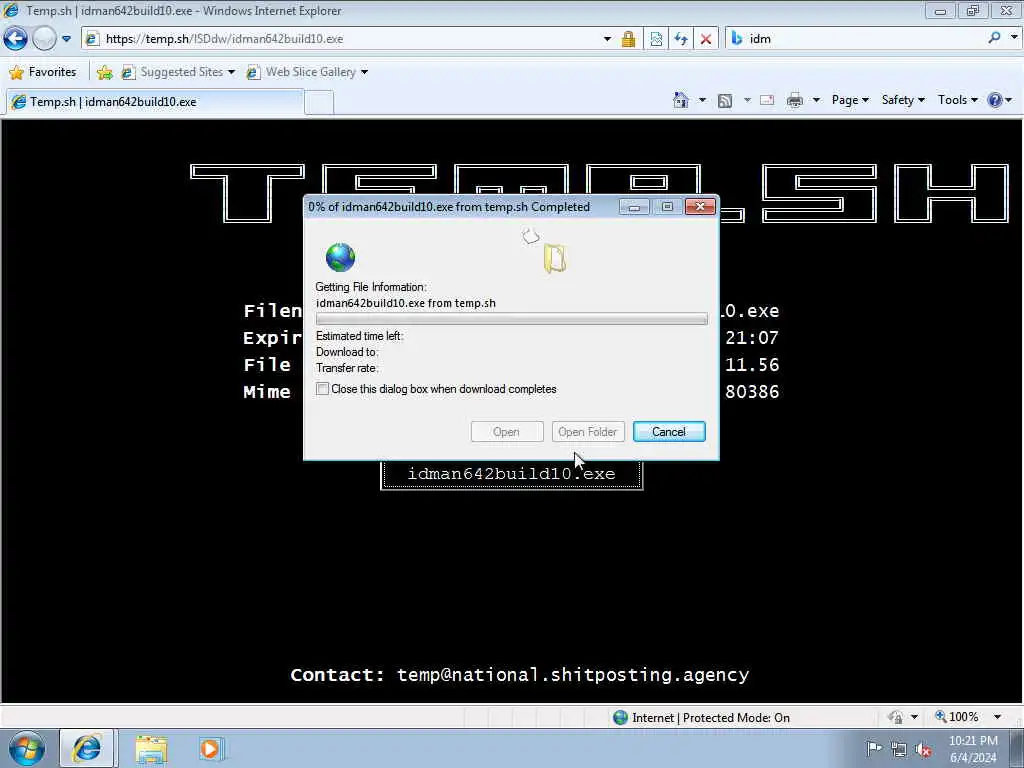1024x768 pixels.
Task: Click the Print icon
Action: 795,101
